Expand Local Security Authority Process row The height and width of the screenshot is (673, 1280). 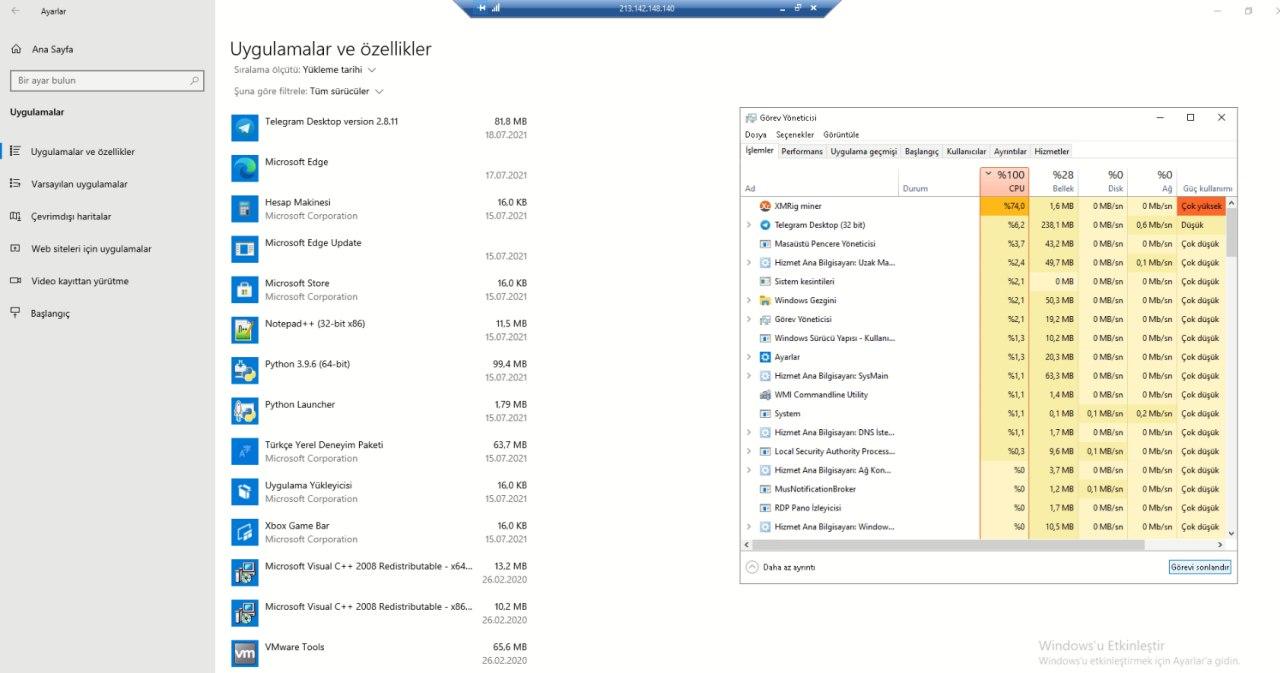[749, 451]
